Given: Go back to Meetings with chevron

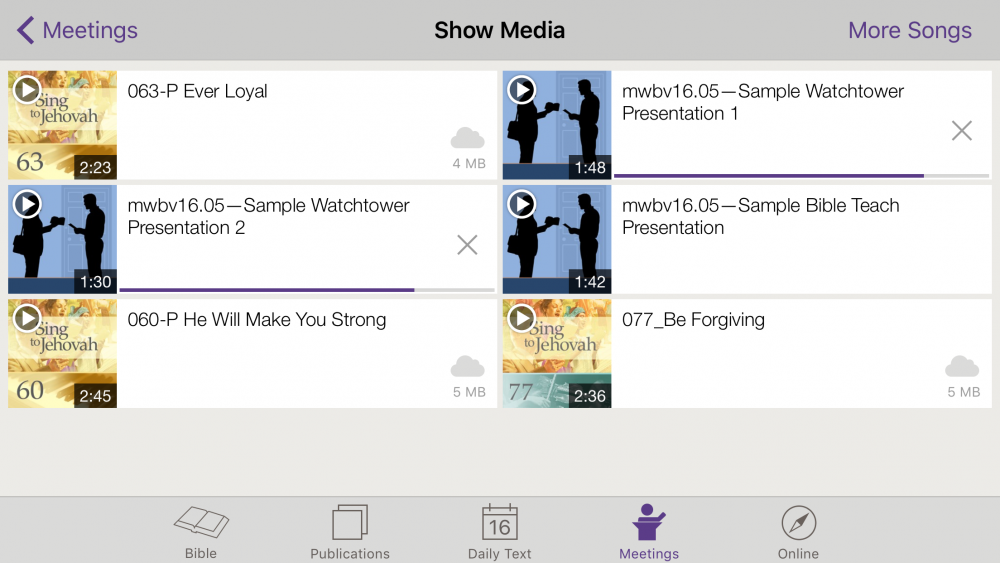Looking at the screenshot, I should [78, 31].
